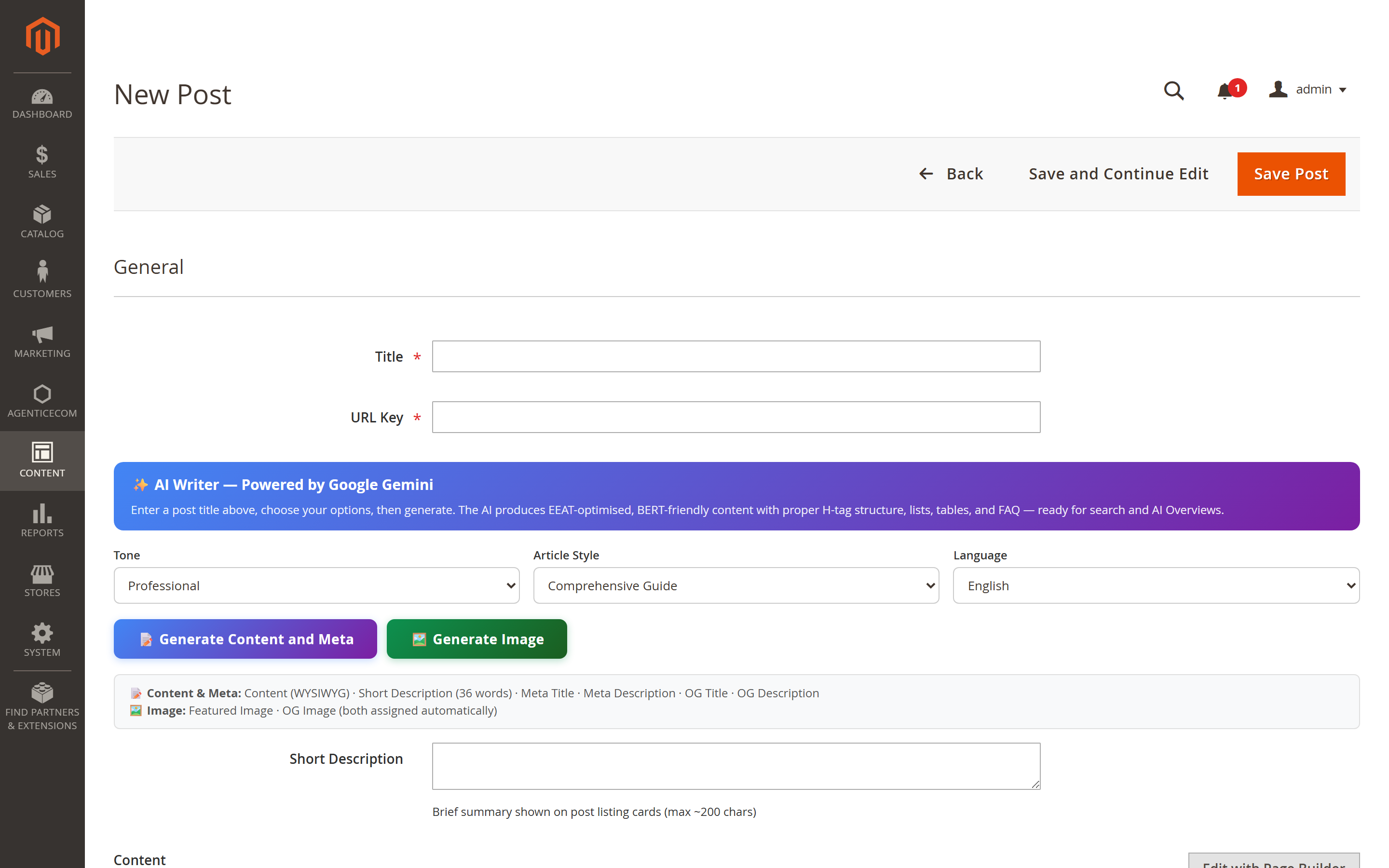Open the Catalog menu
Screen dimensions: 1389x868
(x=42, y=222)
